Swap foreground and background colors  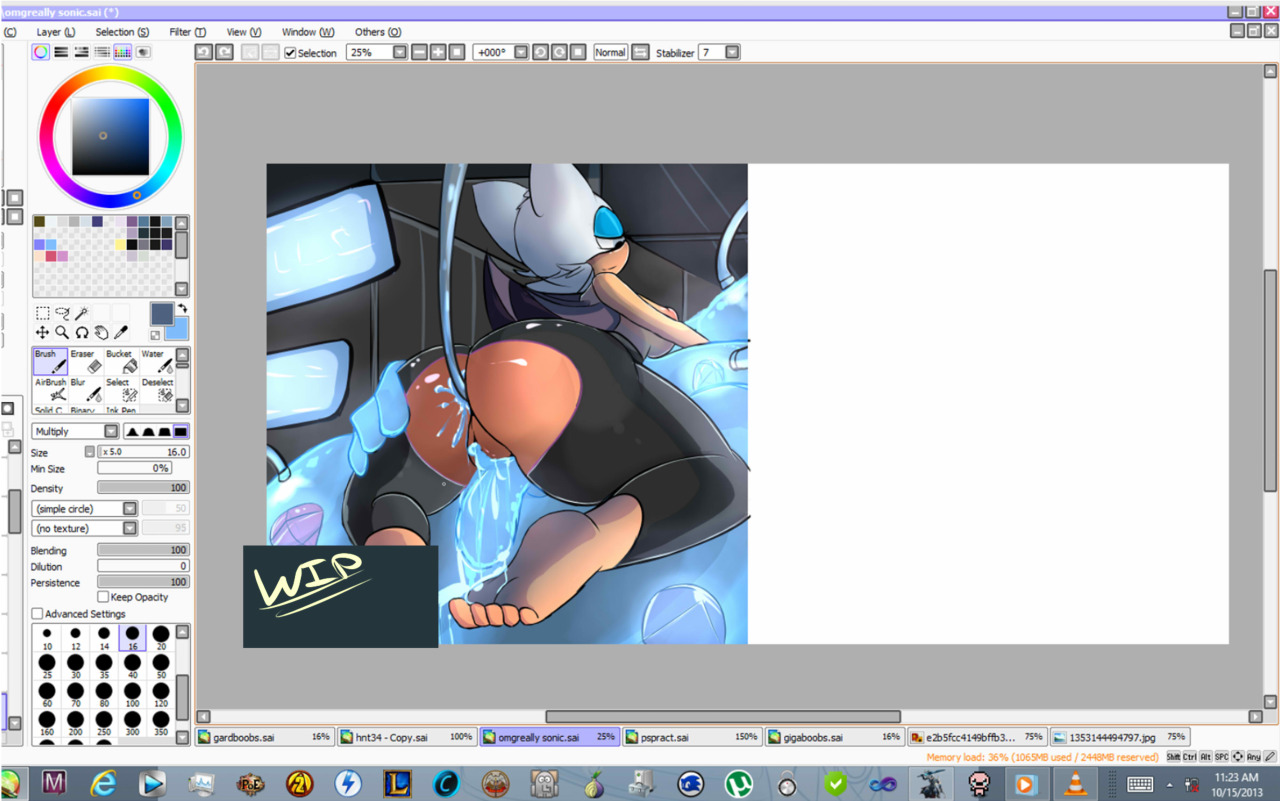point(182,308)
